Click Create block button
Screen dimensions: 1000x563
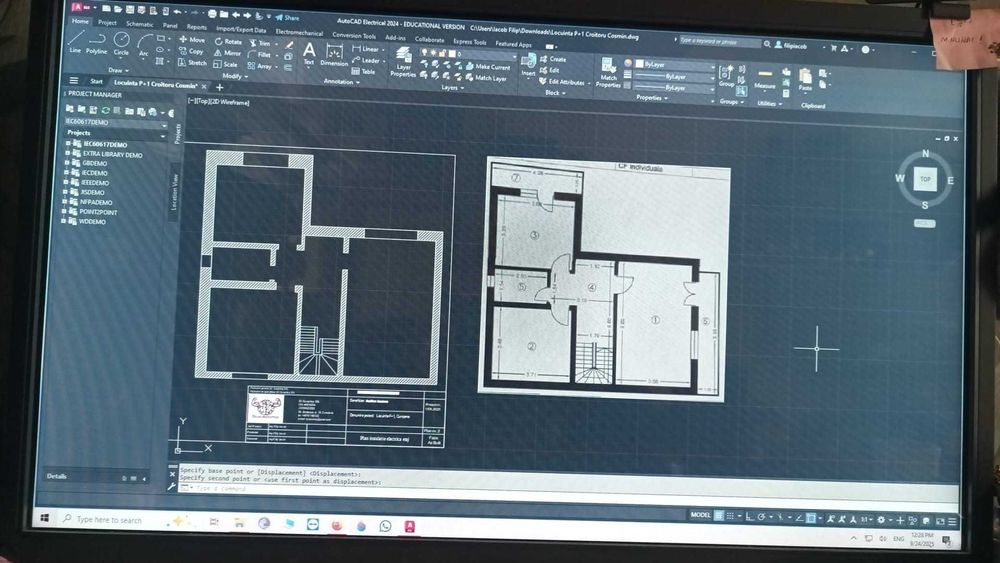[553, 59]
